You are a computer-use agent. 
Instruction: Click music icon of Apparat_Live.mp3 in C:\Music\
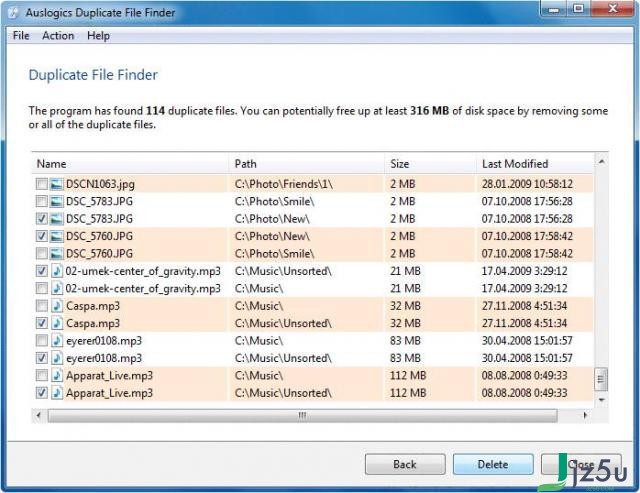coord(57,375)
